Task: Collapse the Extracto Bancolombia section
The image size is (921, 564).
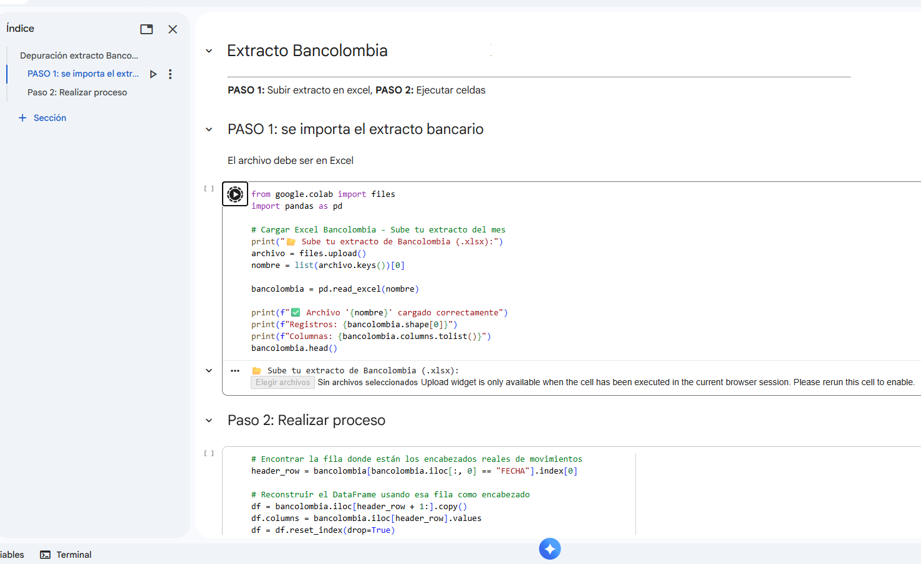Action: (209, 51)
